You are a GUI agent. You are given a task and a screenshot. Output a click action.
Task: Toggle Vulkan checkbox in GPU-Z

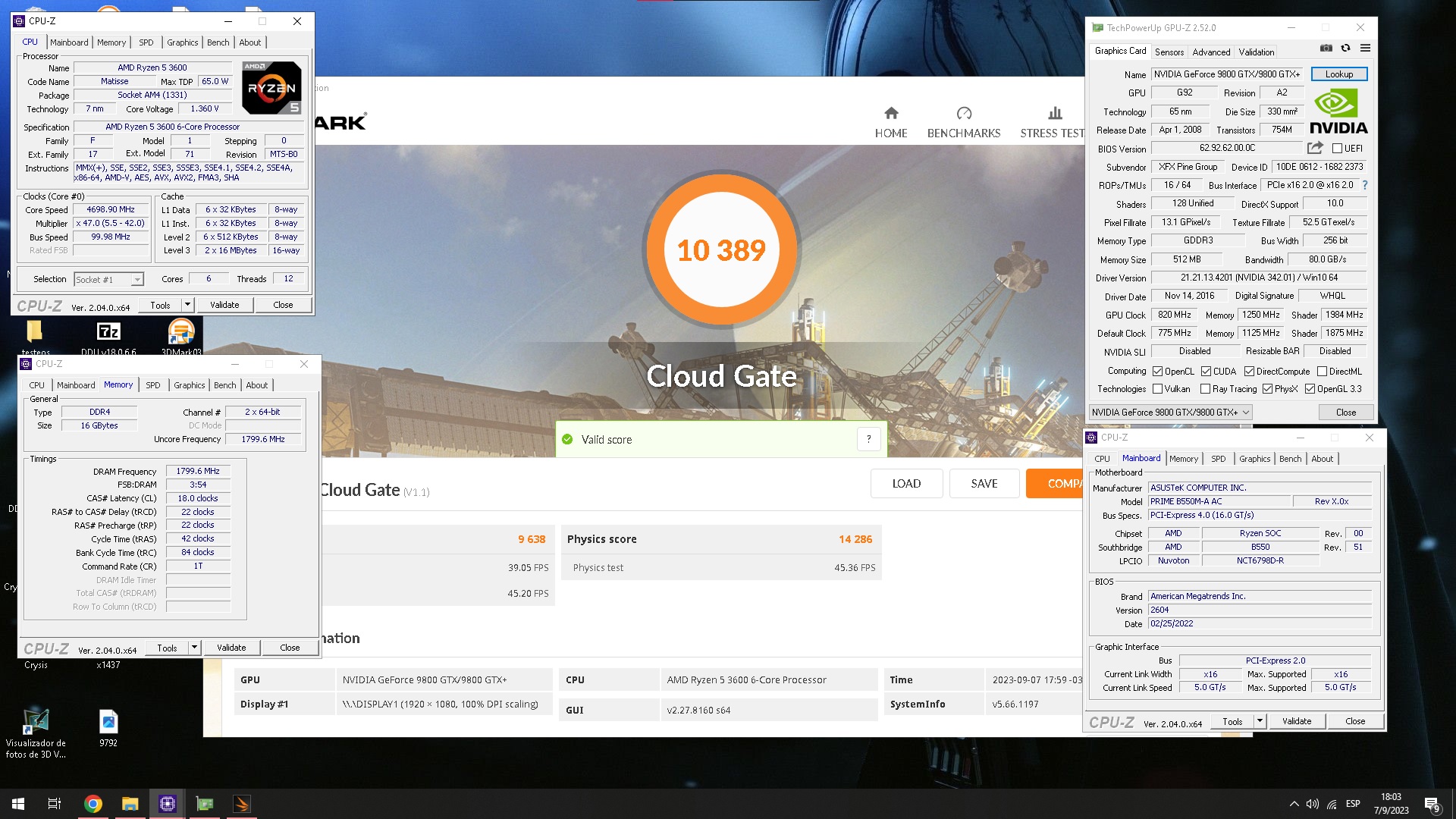(1157, 389)
